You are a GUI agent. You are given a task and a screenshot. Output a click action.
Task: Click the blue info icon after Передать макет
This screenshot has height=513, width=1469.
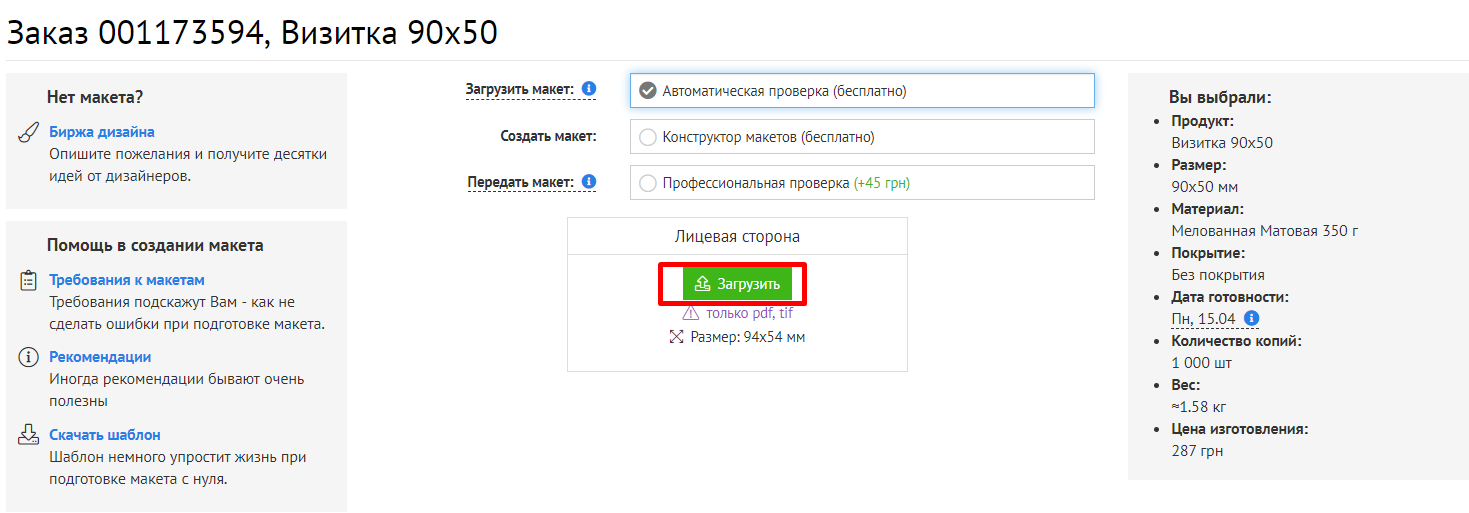(589, 181)
